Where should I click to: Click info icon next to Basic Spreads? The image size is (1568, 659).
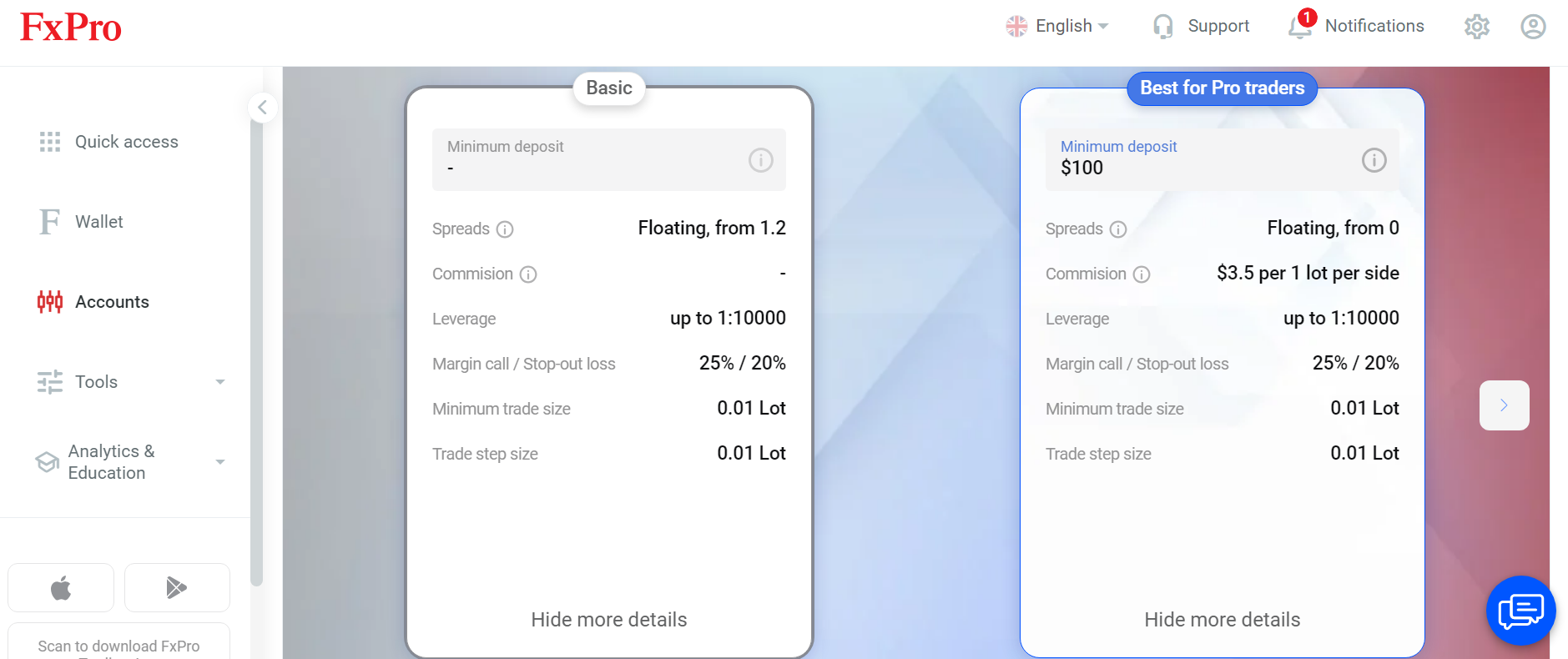(x=505, y=229)
